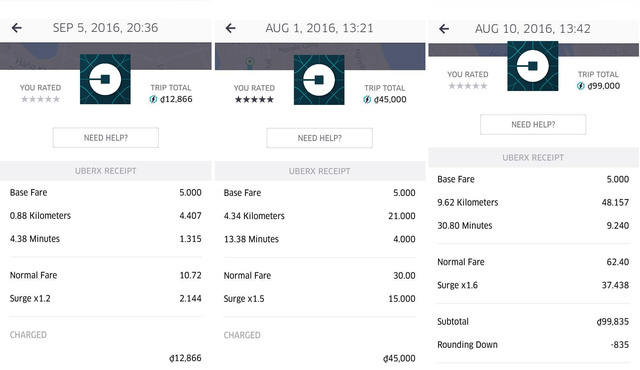This screenshot has width=640, height=370.
Task: Click Need Help on Aug 1 receipt
Action: point(320,138)
